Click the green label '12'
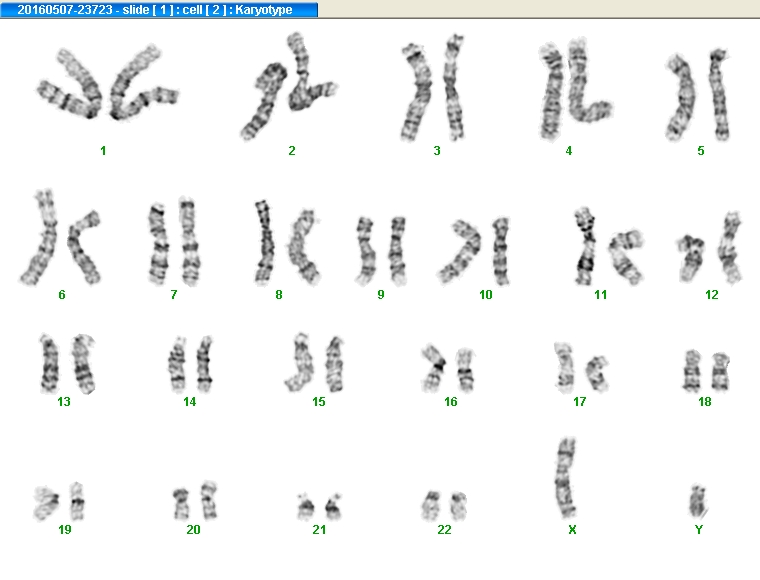This screenshot has width=760, height=580. coord(712,295)
